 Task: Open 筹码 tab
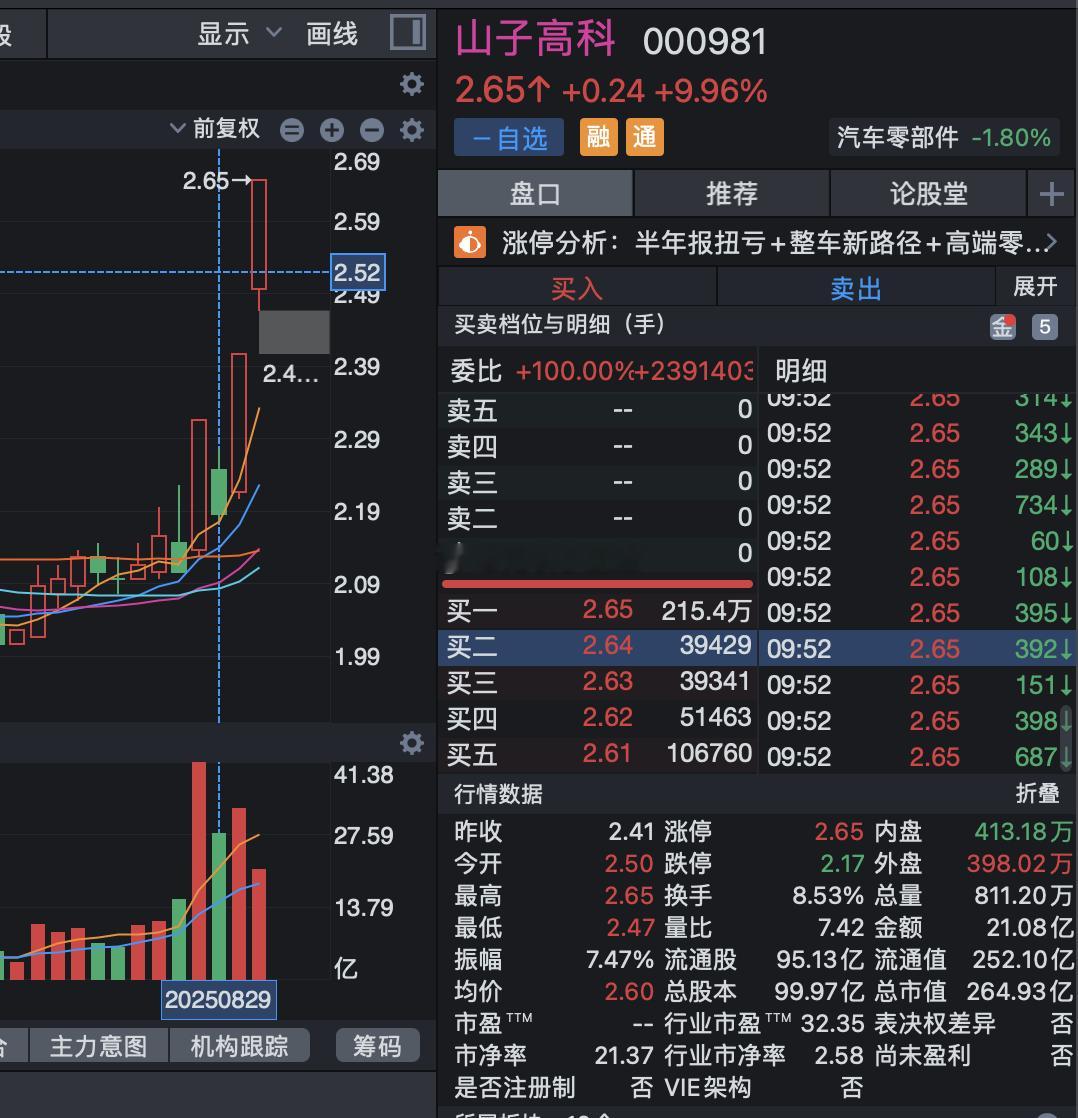377,1046
